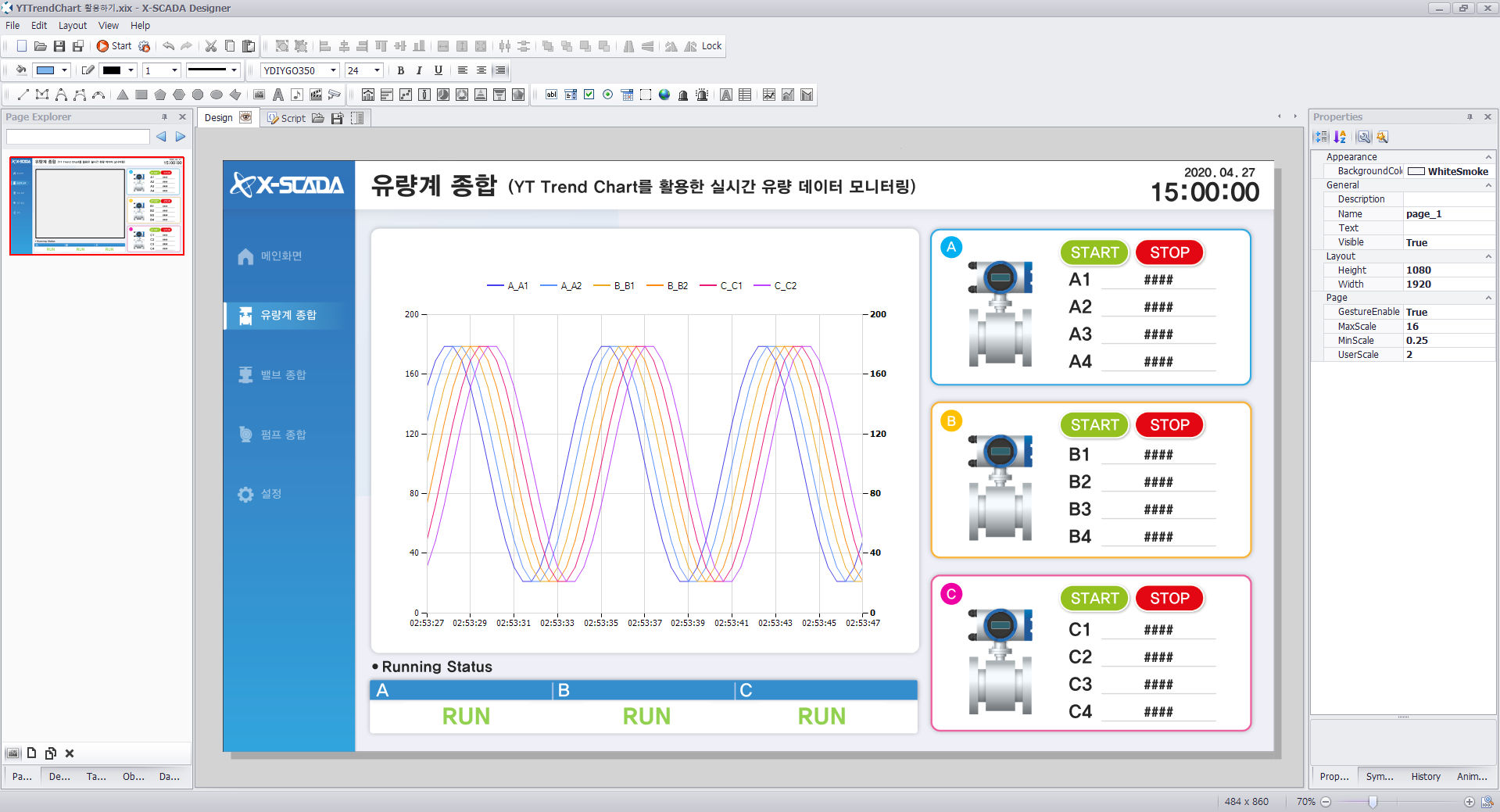This screenshot has width=1500, height=812.
Task: Select the Pentagon shape tool
Action: point(160,95)
